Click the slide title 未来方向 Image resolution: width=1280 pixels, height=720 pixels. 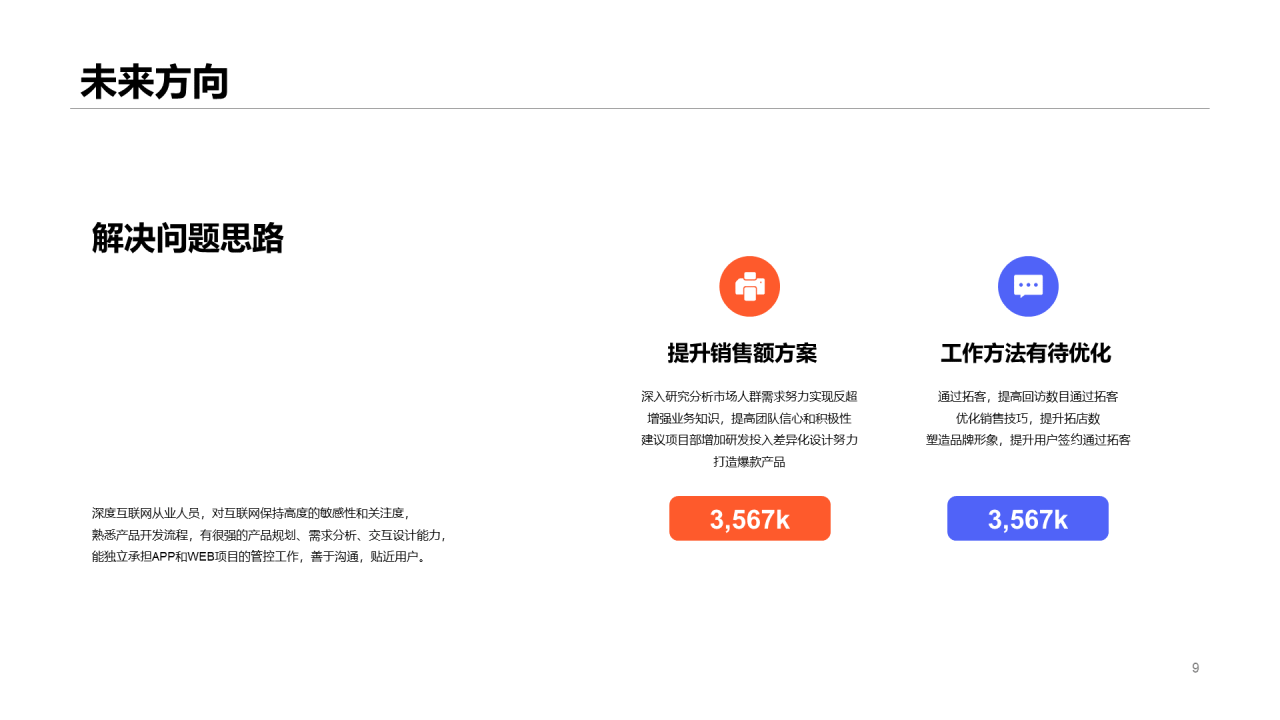click(x=154, y=82)
